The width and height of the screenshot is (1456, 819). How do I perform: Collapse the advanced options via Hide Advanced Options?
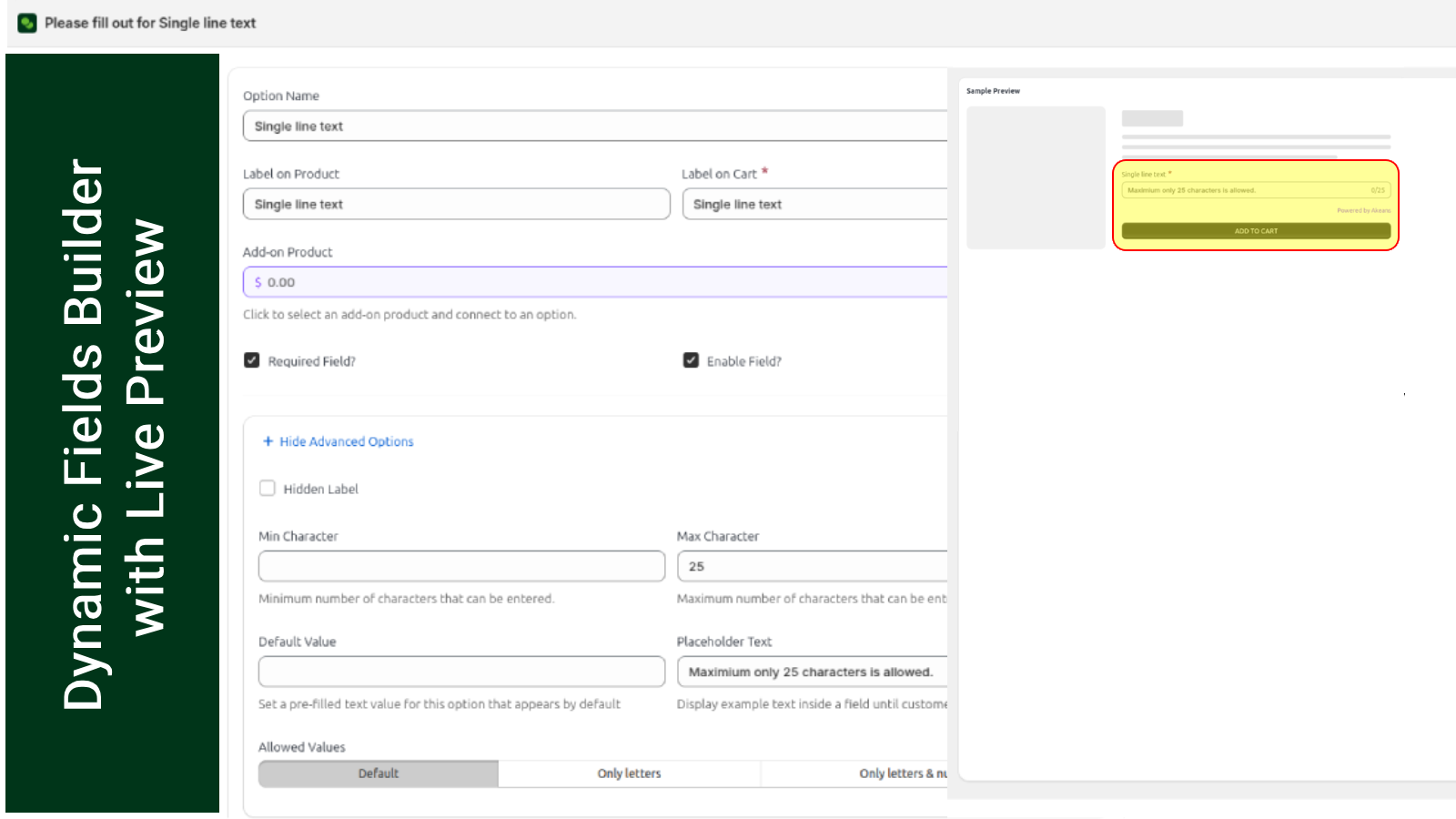pyautogui.click(x=346, y=441)
